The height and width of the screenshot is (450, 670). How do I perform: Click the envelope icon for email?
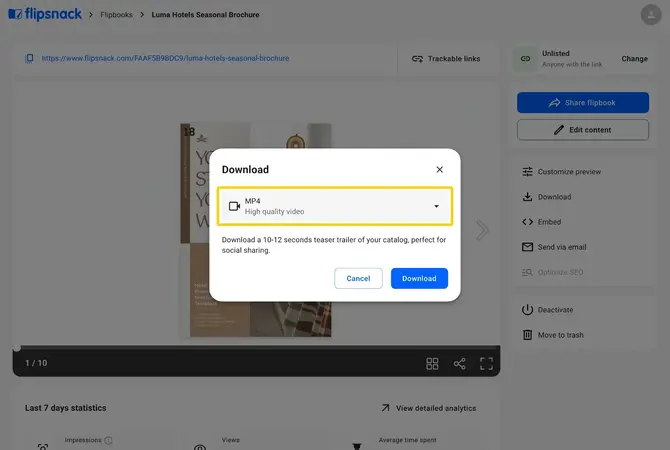(527, 247)
